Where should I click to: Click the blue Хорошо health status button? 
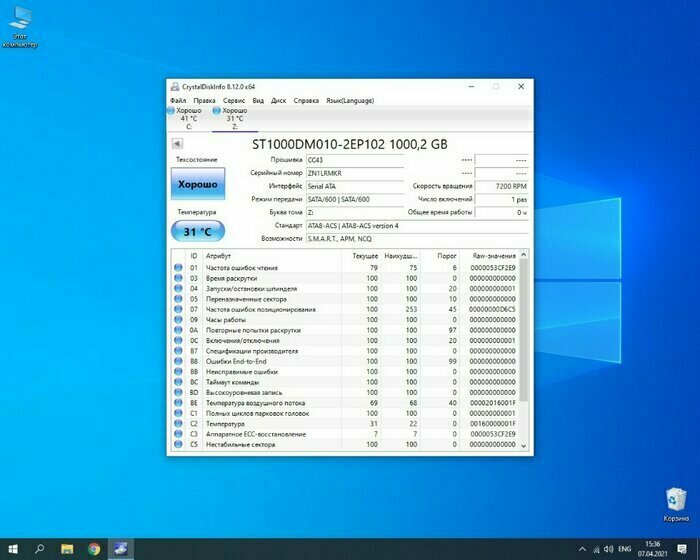198,184
